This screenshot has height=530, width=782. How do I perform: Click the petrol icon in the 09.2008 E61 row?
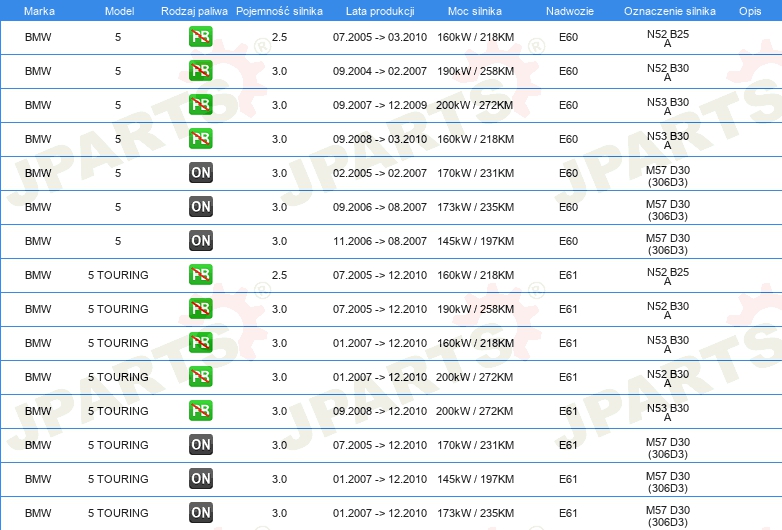click(x=200, y=410)
